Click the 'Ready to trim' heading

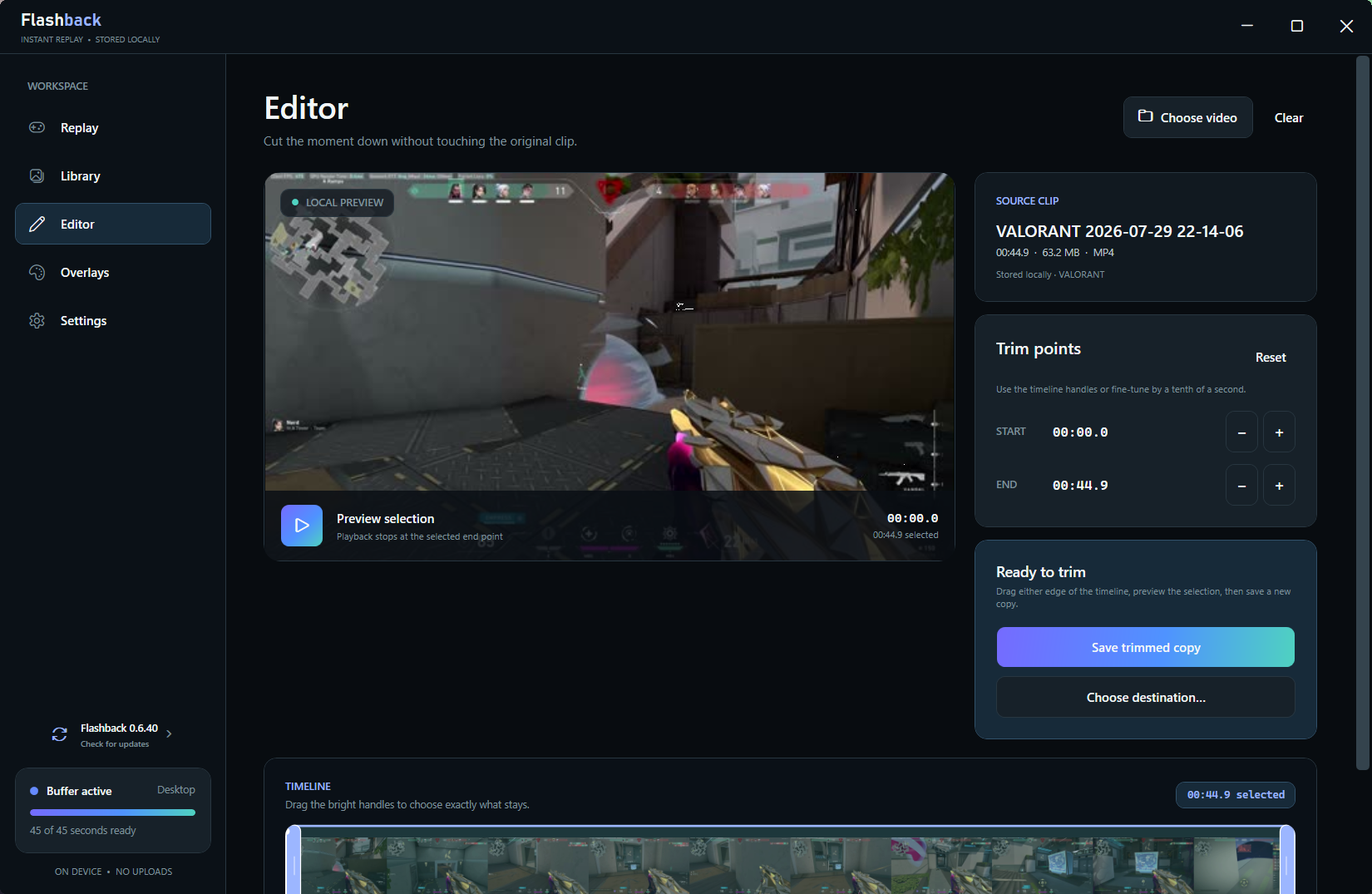pyautogui.click(x=1040, y=572)
